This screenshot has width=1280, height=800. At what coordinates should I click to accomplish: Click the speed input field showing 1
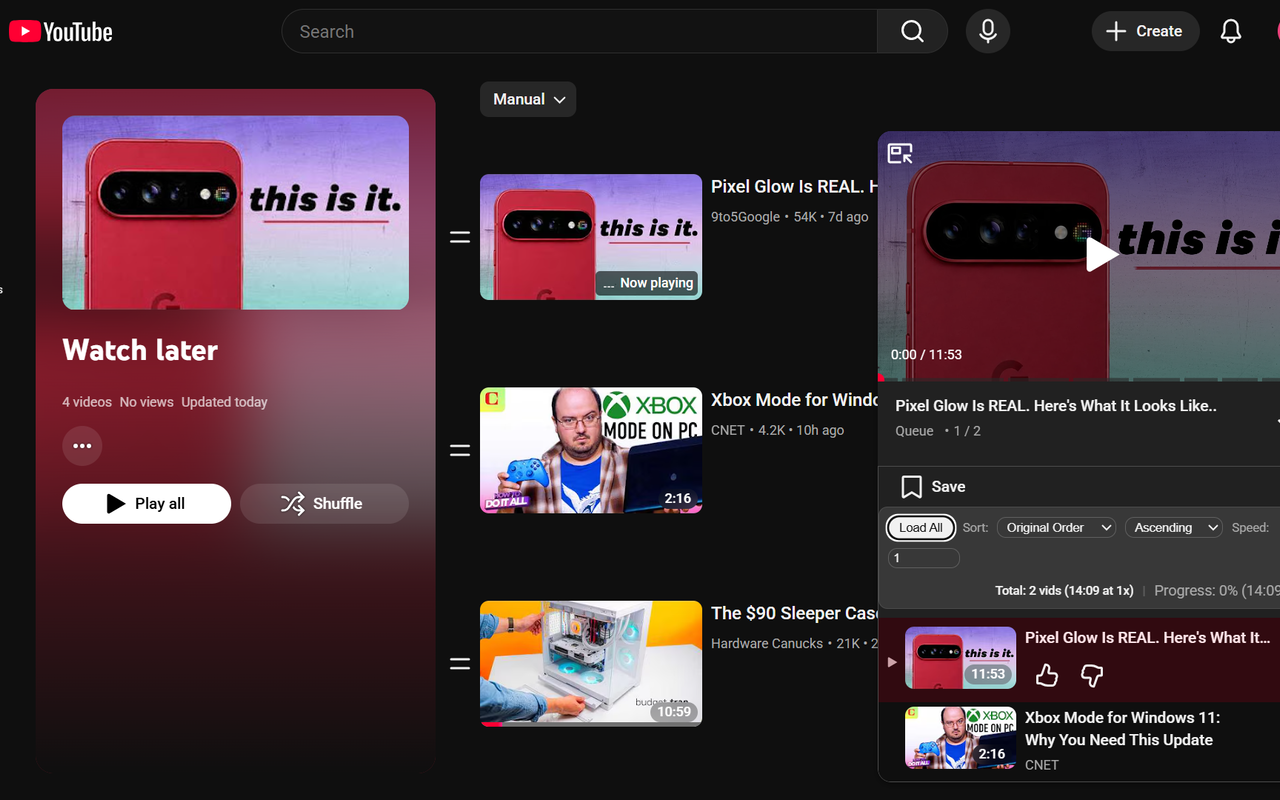pos(924,558)
